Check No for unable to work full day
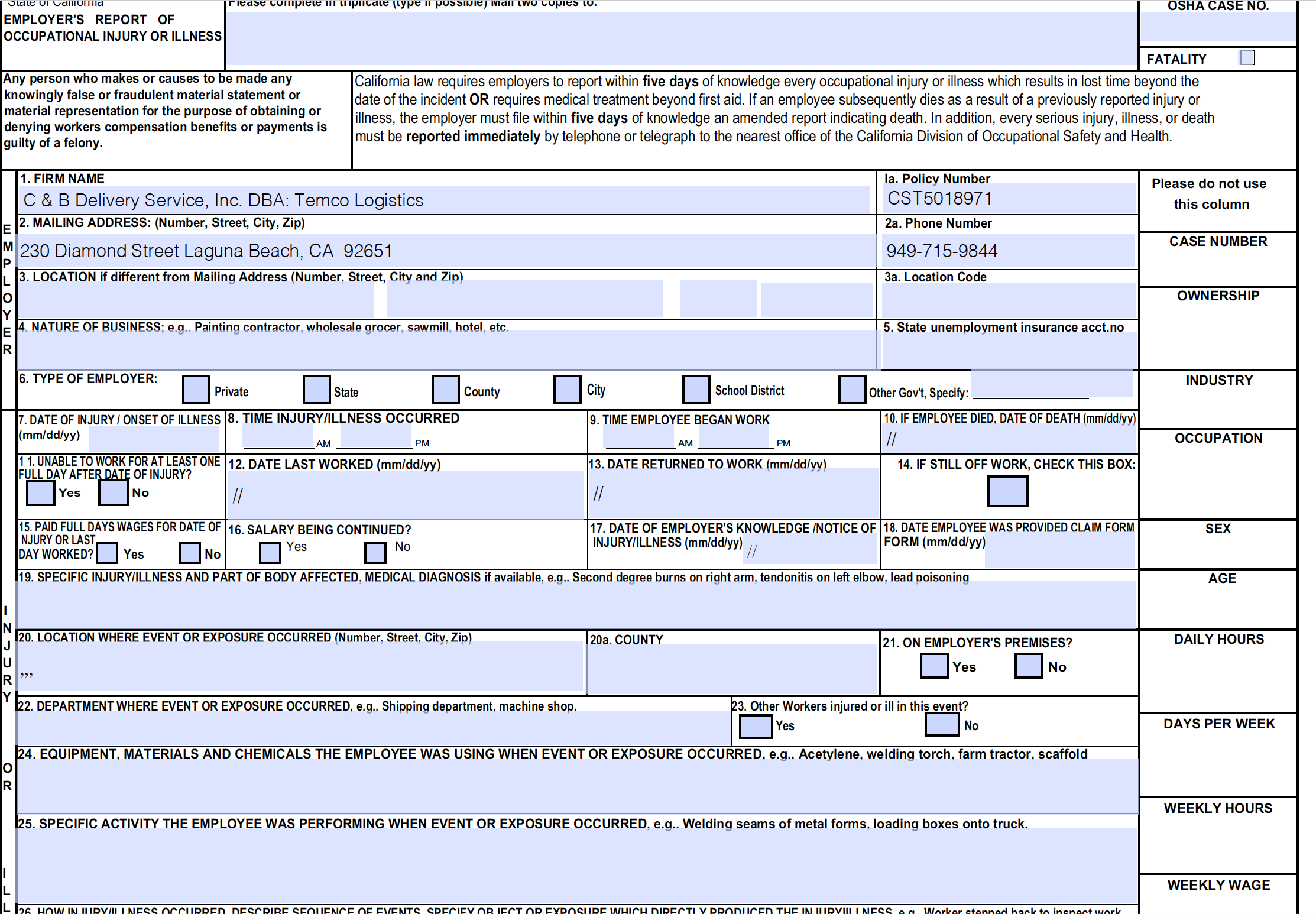Viewport: 1316px width, 914px height. pos(114,492)
